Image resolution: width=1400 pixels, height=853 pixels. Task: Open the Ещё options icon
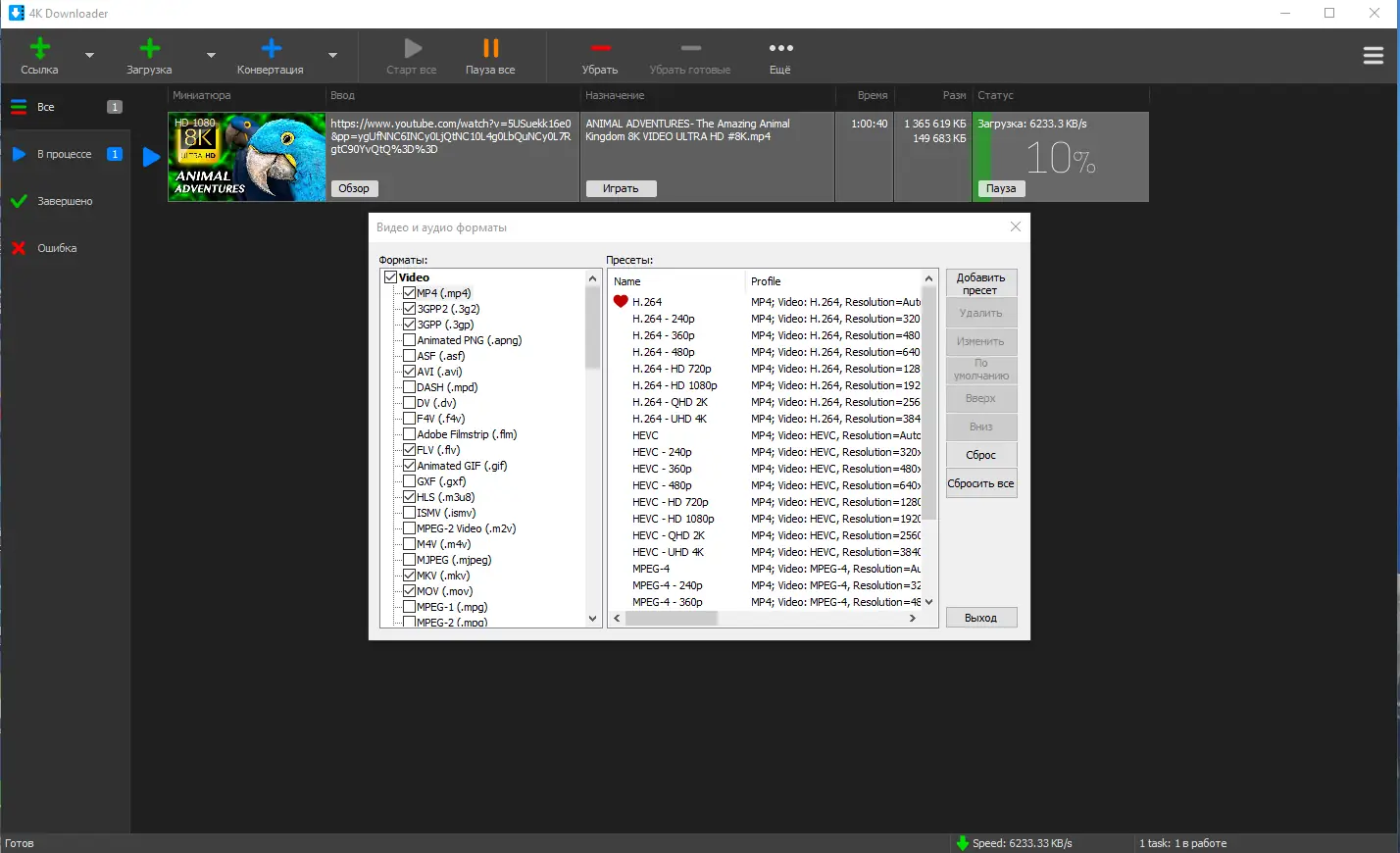(x=780, y=46)
